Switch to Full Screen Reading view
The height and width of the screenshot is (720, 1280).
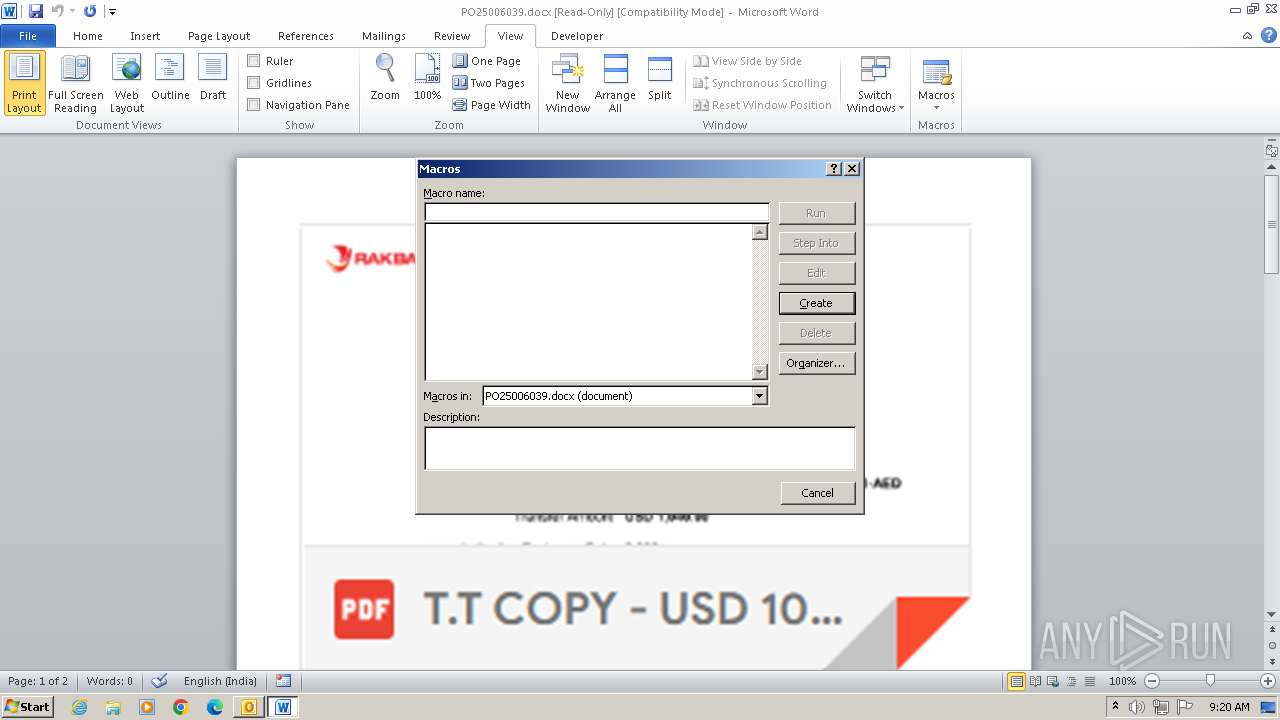pyautogui.click(x=75, y=83)
